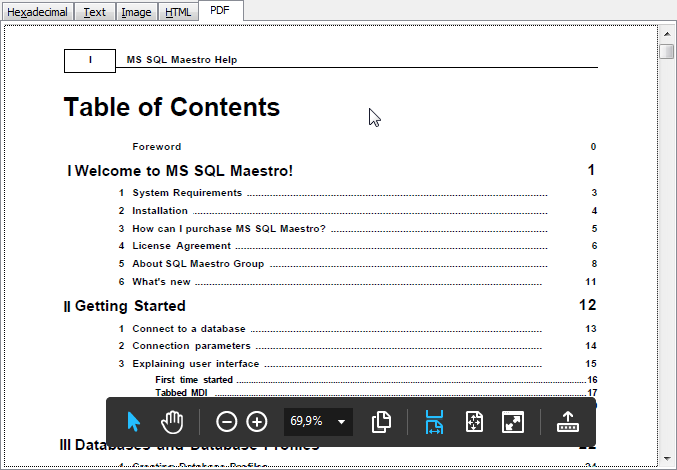Toggle fit to width mode
The height and width of the screenshot is (470, 677).
tap(434, 422)
